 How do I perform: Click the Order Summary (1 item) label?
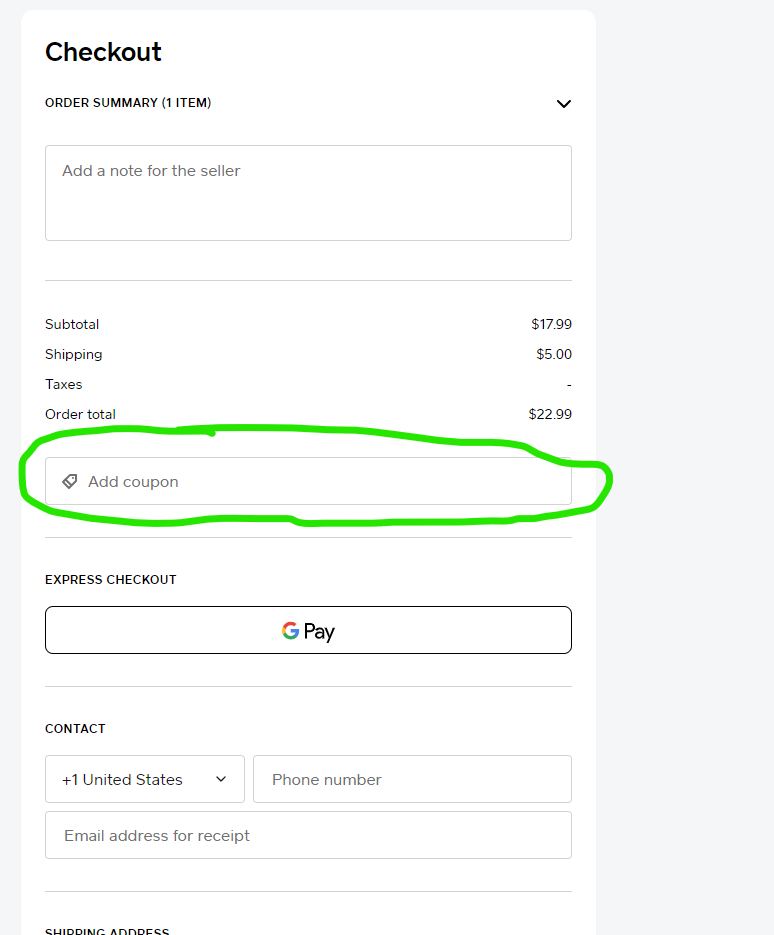[x=128, y=103]
